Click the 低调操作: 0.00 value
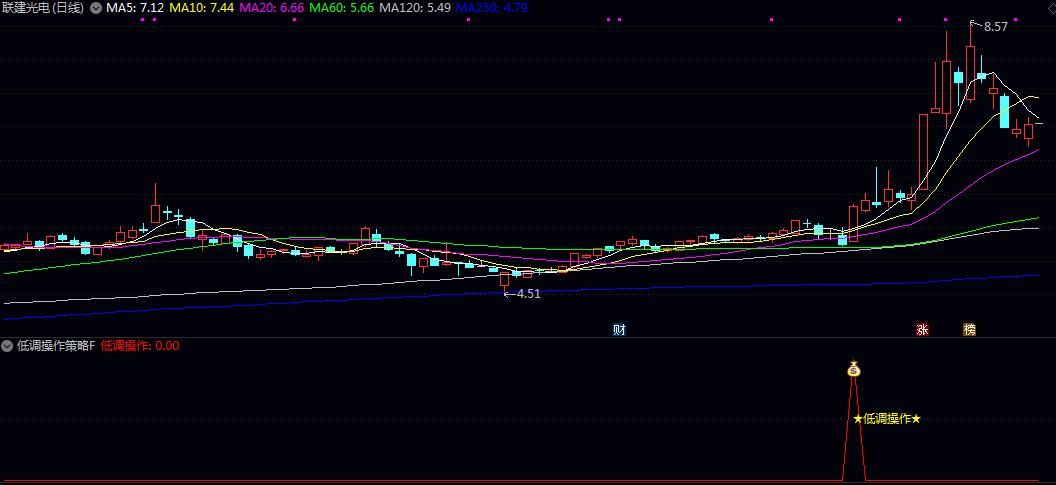 [140, 346]
